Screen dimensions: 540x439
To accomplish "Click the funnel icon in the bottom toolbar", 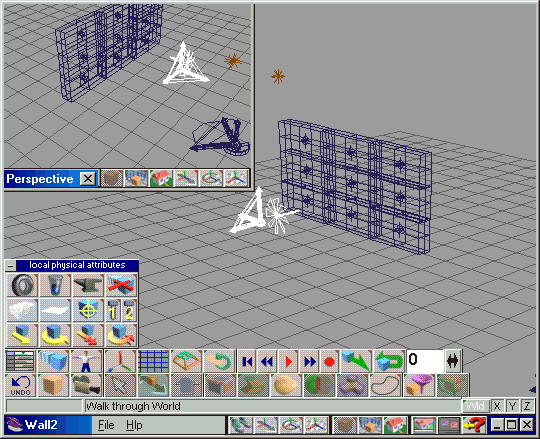I will coord(419,385).
